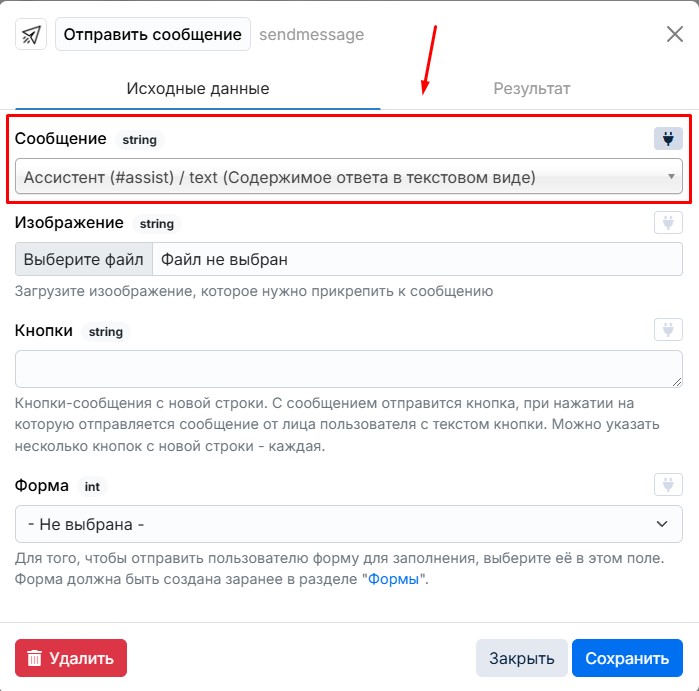The width and height of the screenshot is (699, 691).
Task: Click the red Удалить button
Action: point(71,658)
